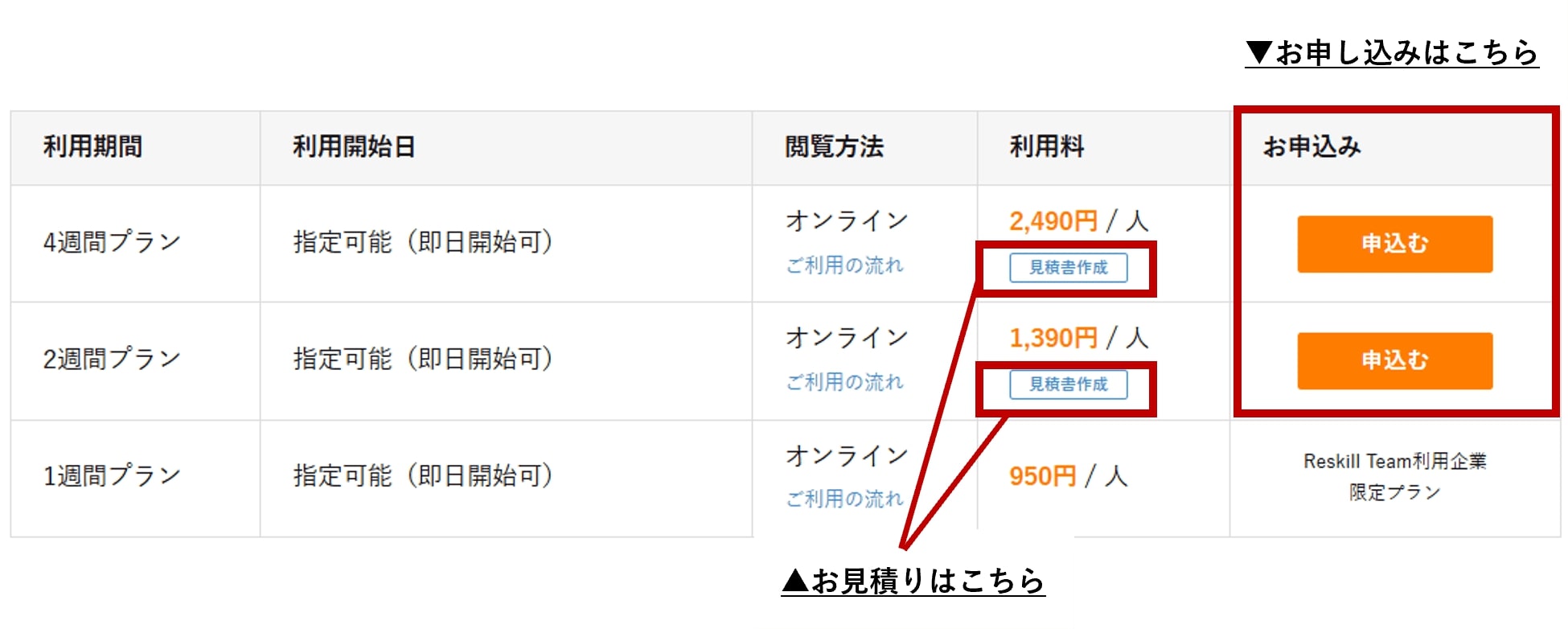Image resolution: width=1568 pixels, height=629 pixels.
Task: Click 申込む button for 4週間プラン
Action: click(x=1394, y=244)
